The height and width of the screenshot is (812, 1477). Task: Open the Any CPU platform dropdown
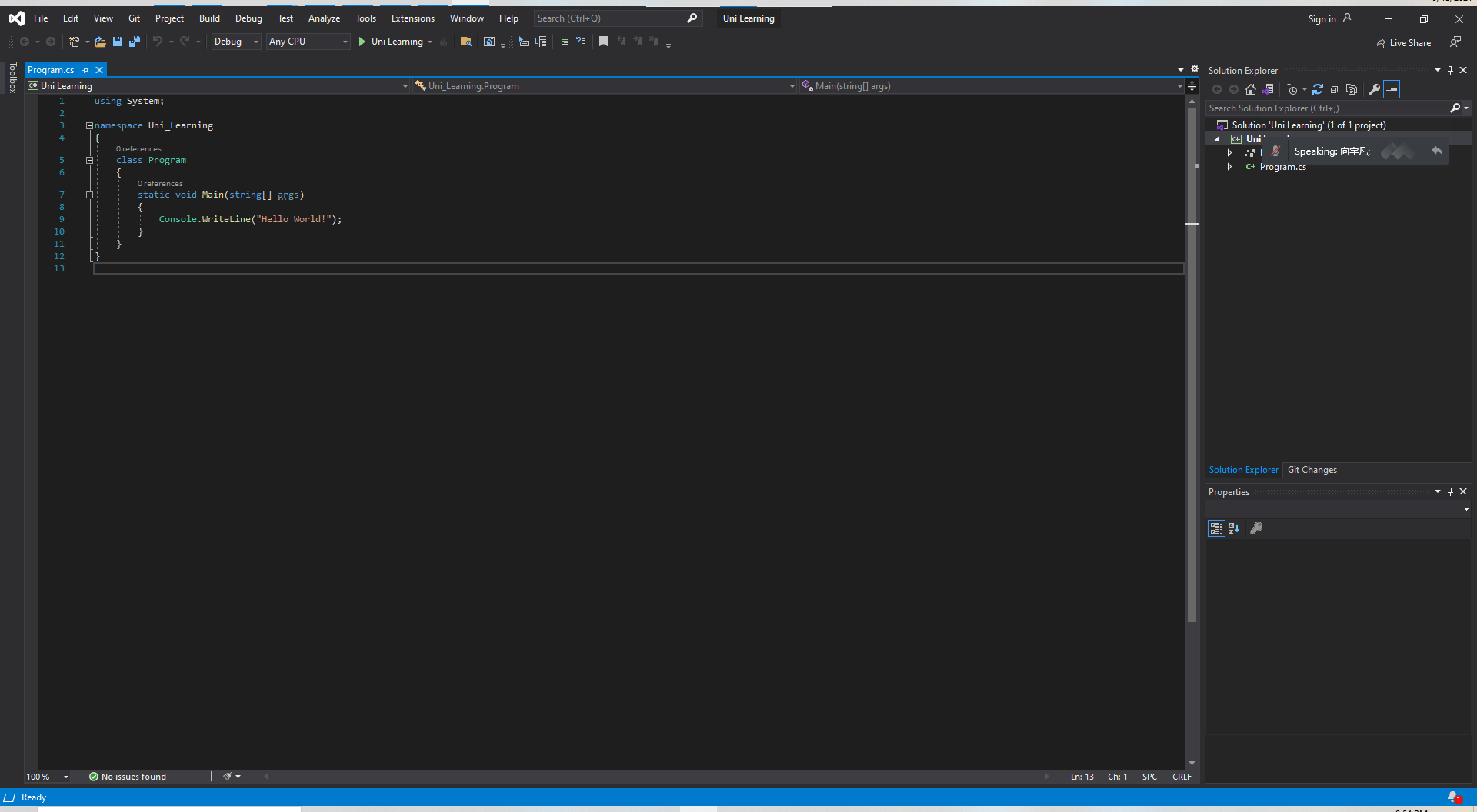[x=308, y=42]
